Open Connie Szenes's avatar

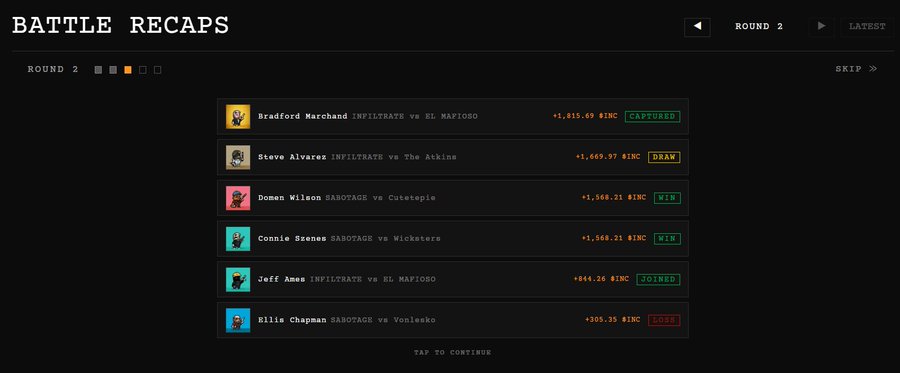click(238, 239)
